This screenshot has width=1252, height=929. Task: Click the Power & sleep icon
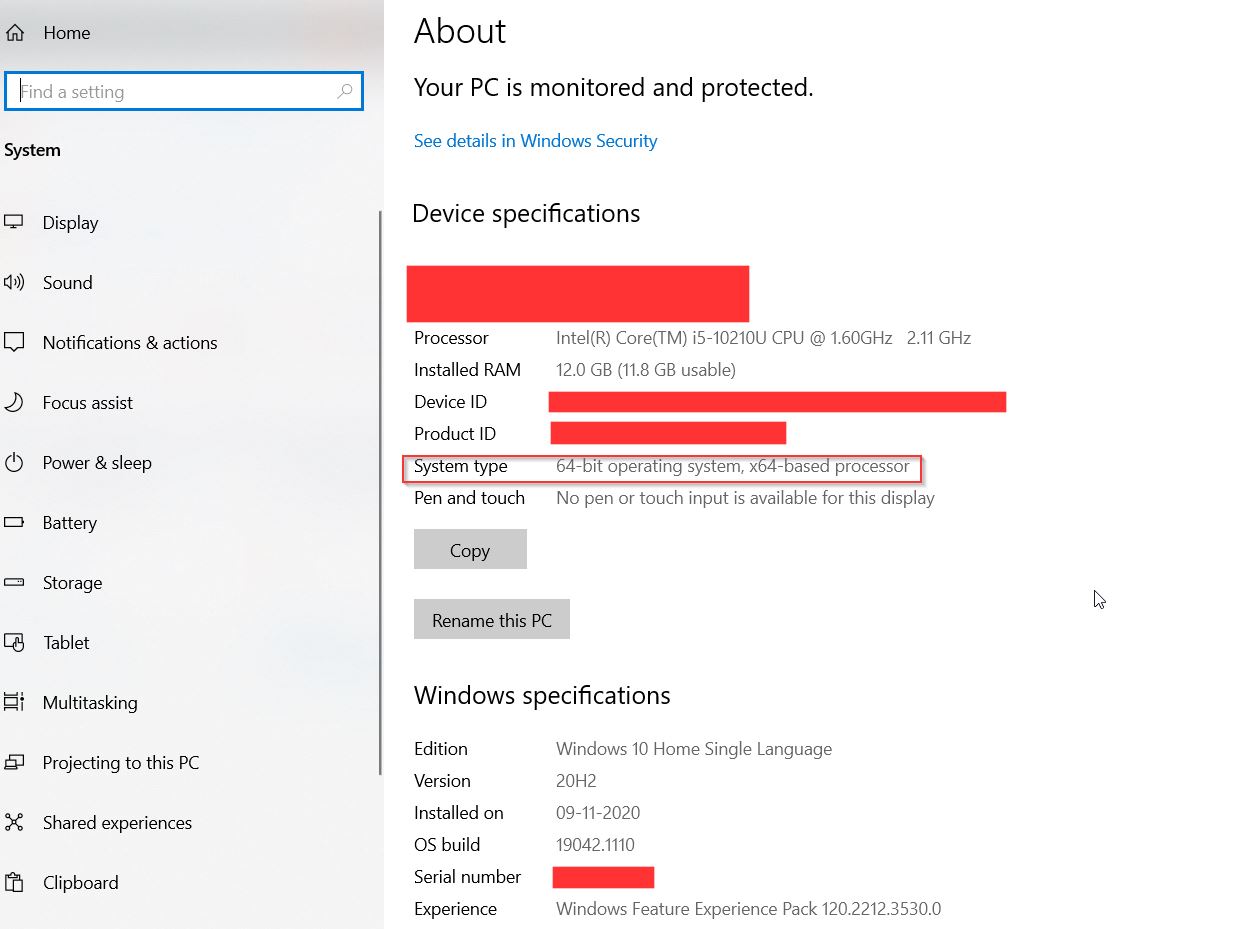[14, 463]
